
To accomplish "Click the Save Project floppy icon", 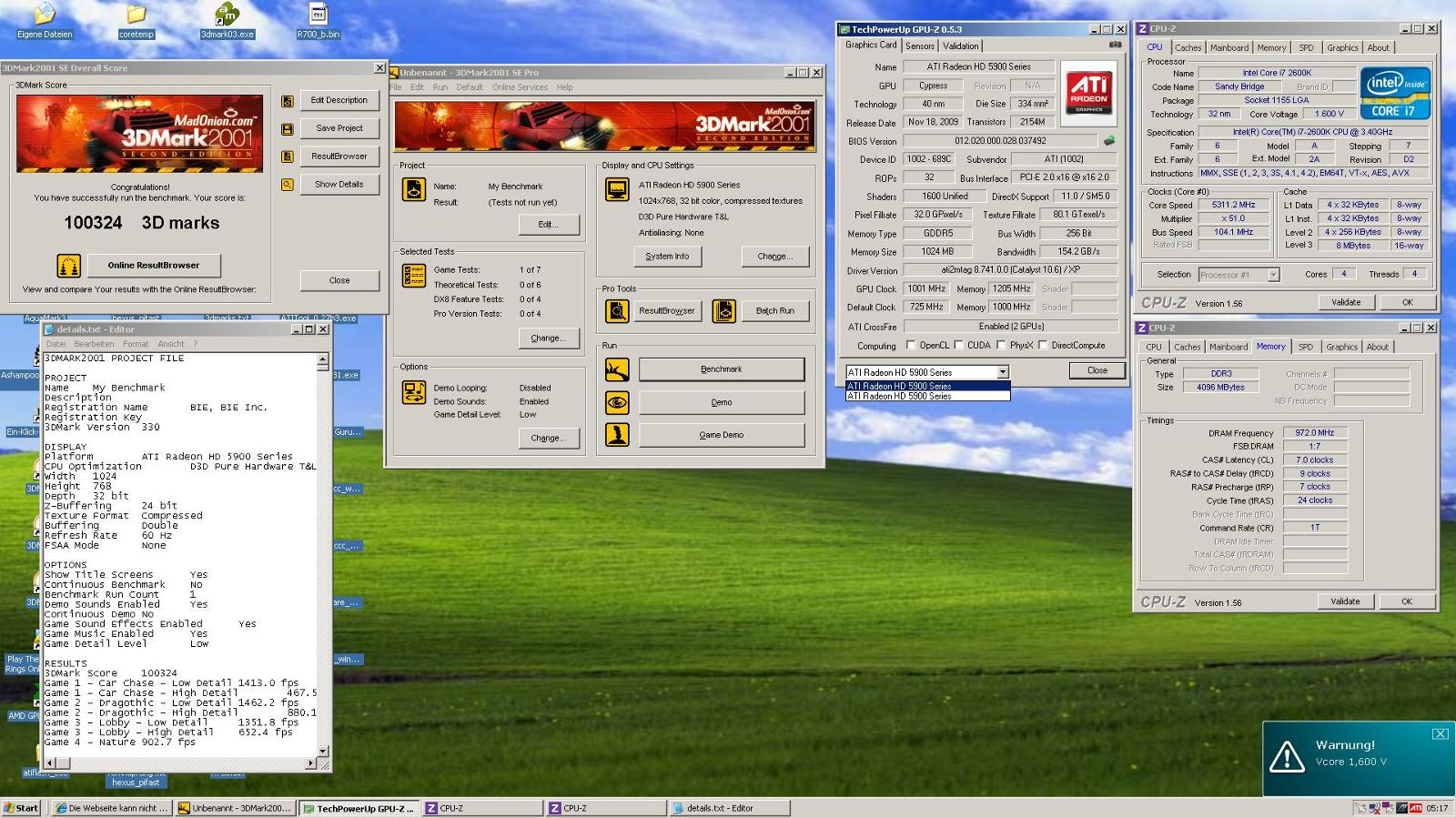I will click(x=288, y=129).
